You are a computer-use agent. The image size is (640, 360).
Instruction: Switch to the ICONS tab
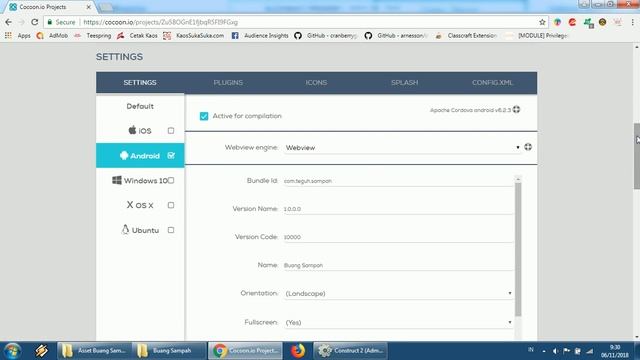tap(316, 82)
